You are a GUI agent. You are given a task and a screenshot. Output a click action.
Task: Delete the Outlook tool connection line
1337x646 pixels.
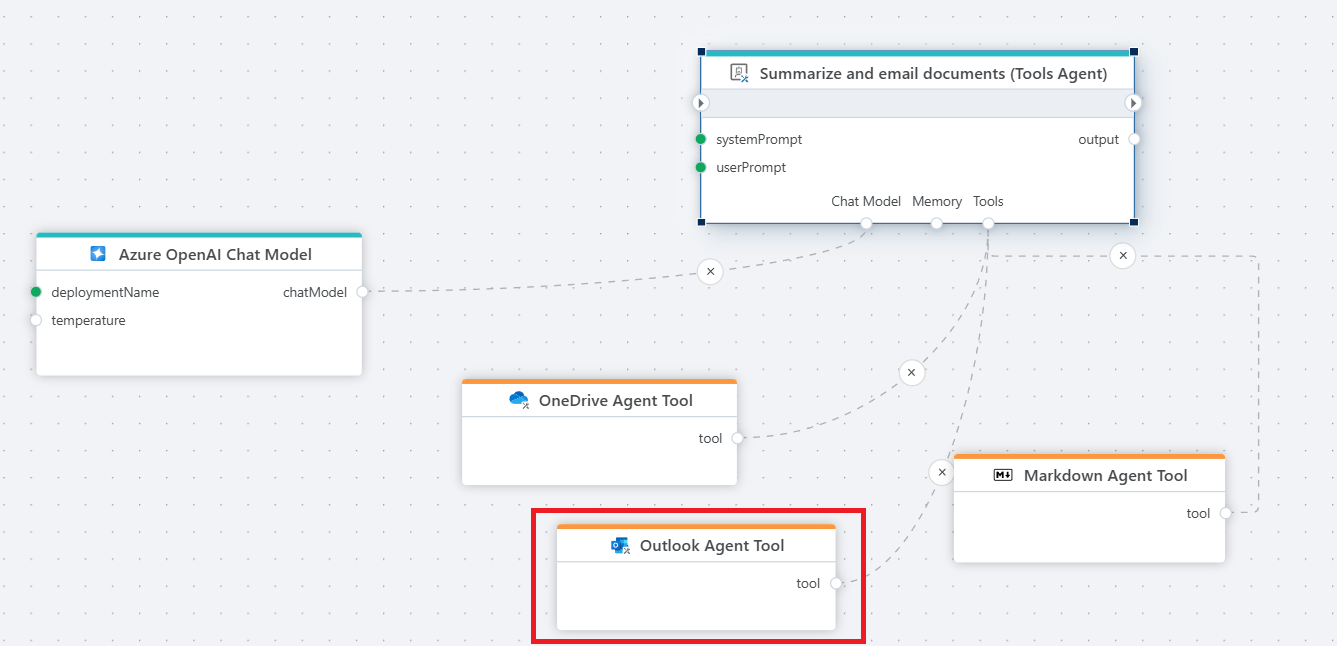point(941,472)
